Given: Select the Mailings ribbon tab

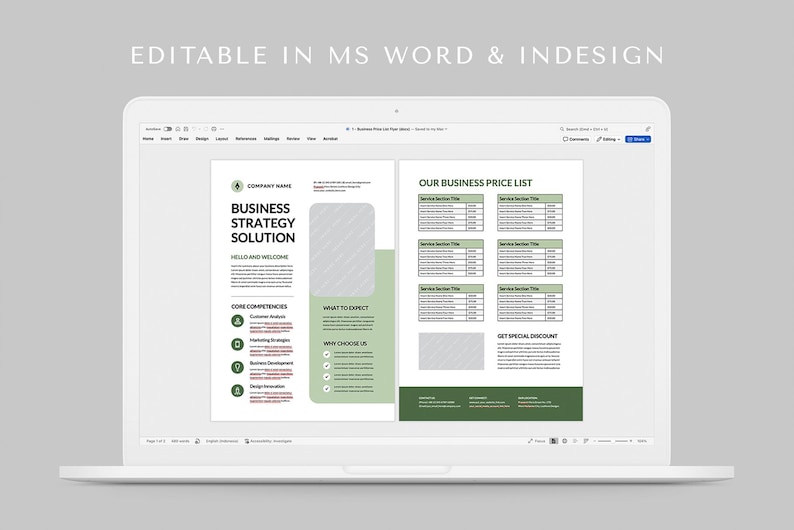Looking at the screenshot, I should pyautogui.click(x=271, y=139).
